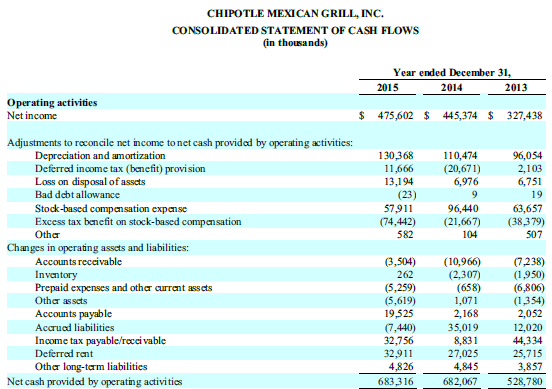Viewport: 552px width, 389px height.
Task: Click the Stock-based compensation expense label
Action: [111, 209]
